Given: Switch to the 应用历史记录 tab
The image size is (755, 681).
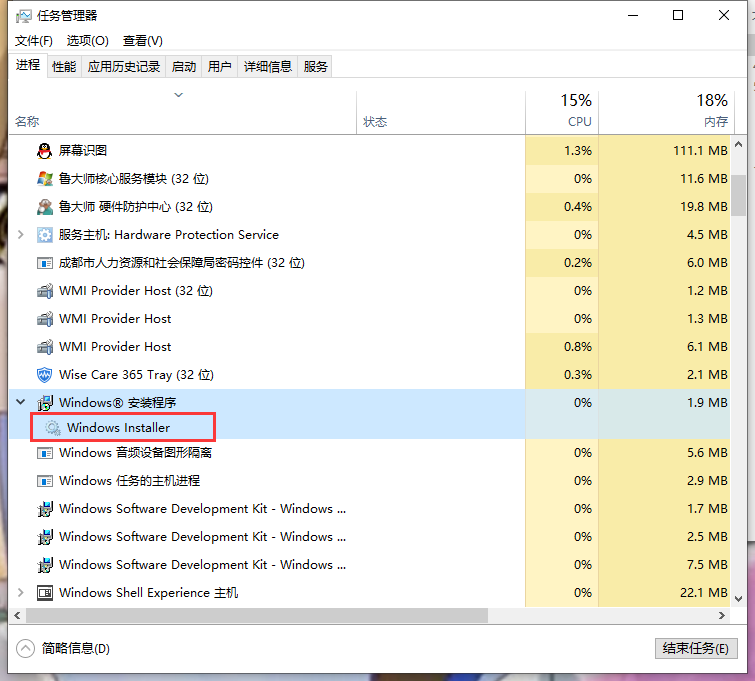Looking at the screenshot, I should pyautogui.click(x=124, y=66).
